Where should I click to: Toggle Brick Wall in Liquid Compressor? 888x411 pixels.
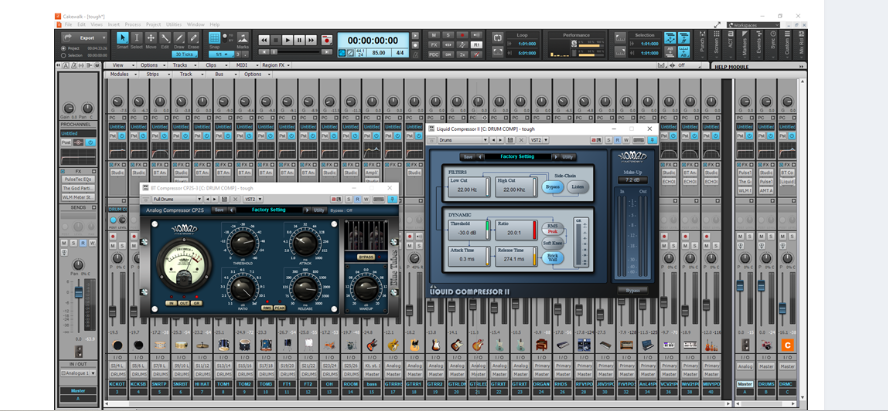point(552,258)
